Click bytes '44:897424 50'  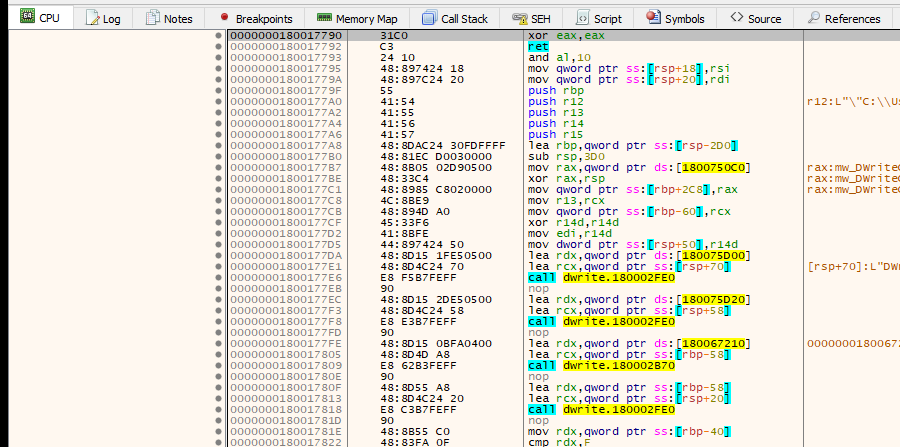point(422,245)
